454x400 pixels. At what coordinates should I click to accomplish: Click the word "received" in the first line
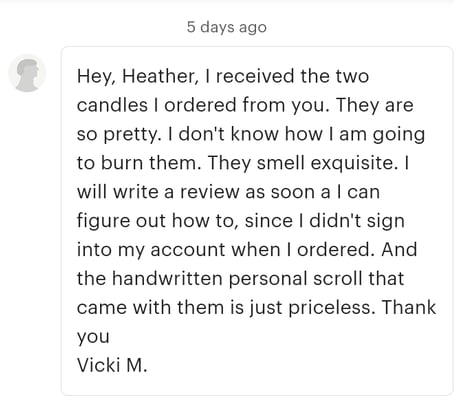255,76
